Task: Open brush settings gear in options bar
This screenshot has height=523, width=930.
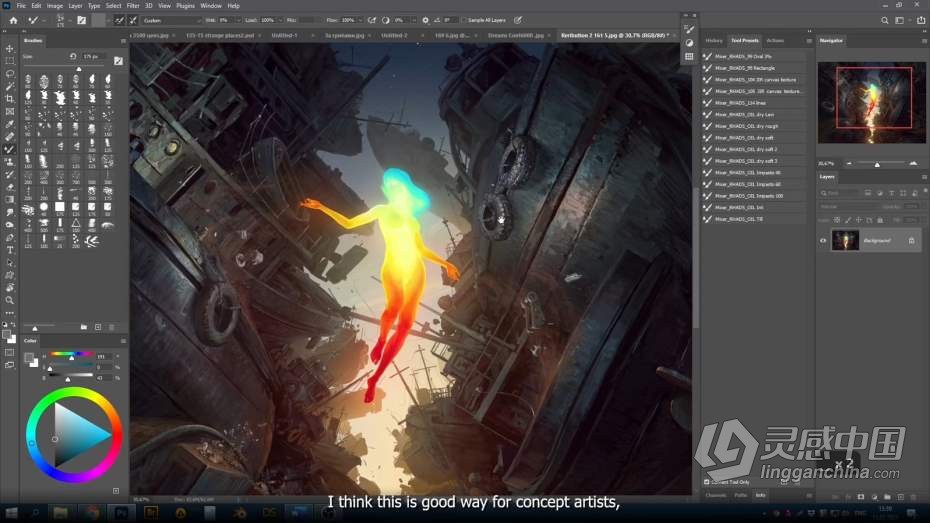Action: tap(425, 20)
